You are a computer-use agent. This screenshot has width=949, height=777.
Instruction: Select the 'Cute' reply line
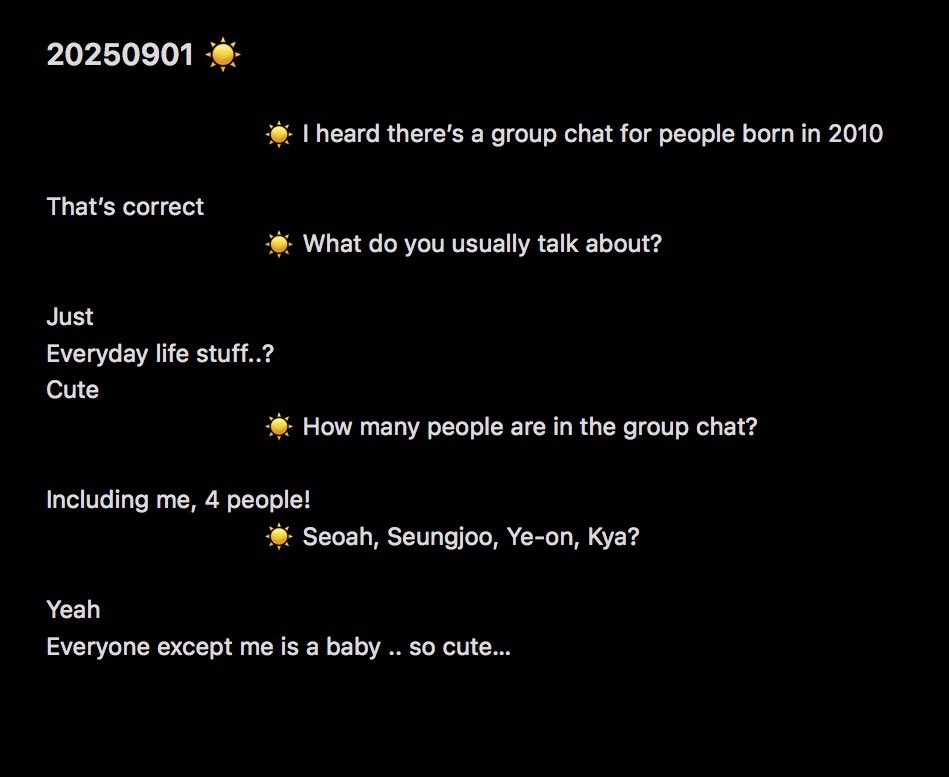click(73, 390)
